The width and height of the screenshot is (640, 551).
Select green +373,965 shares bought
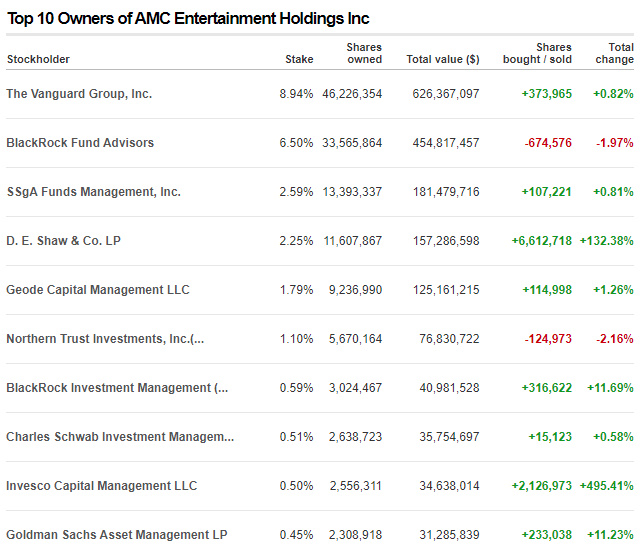pyautogui.click(x=547, y=94)
